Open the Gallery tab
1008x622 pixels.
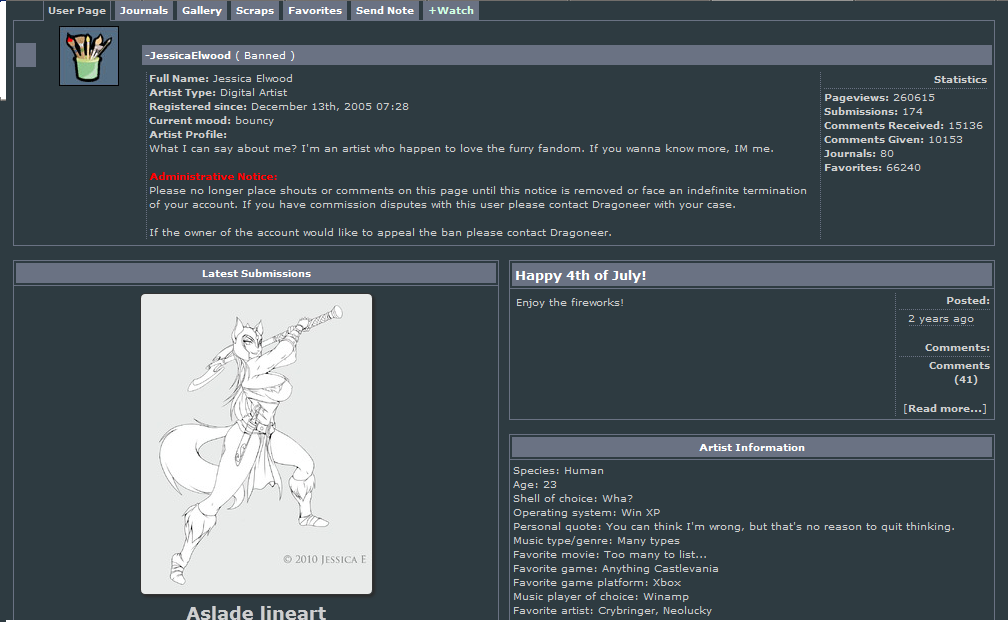coord(202,11)
